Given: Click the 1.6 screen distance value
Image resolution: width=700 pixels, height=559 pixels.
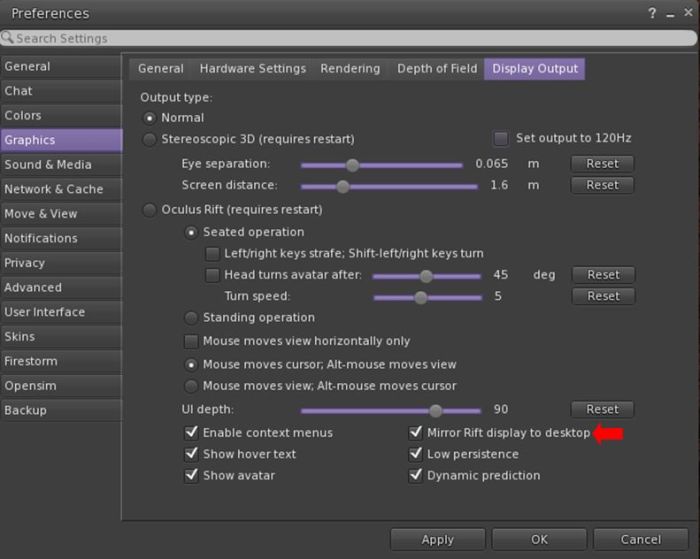Looking at the screenshot, I should (x=499, y=185).
